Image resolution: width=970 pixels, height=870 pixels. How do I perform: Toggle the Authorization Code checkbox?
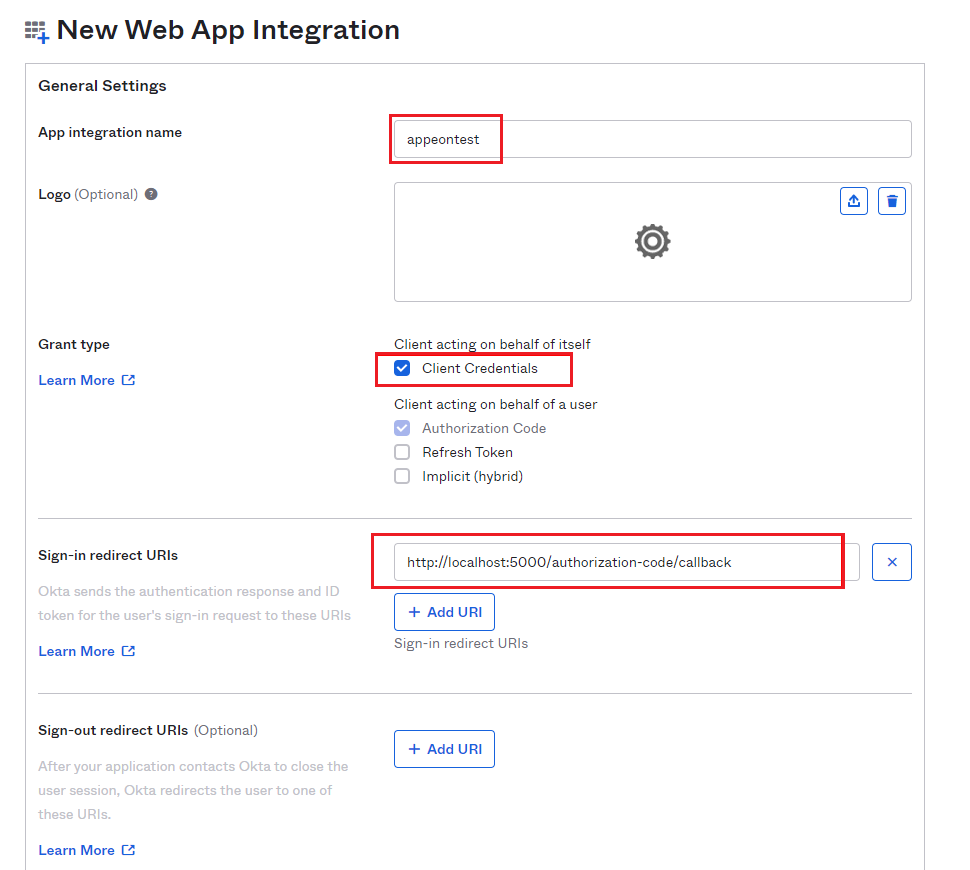[x=402, y=428]
